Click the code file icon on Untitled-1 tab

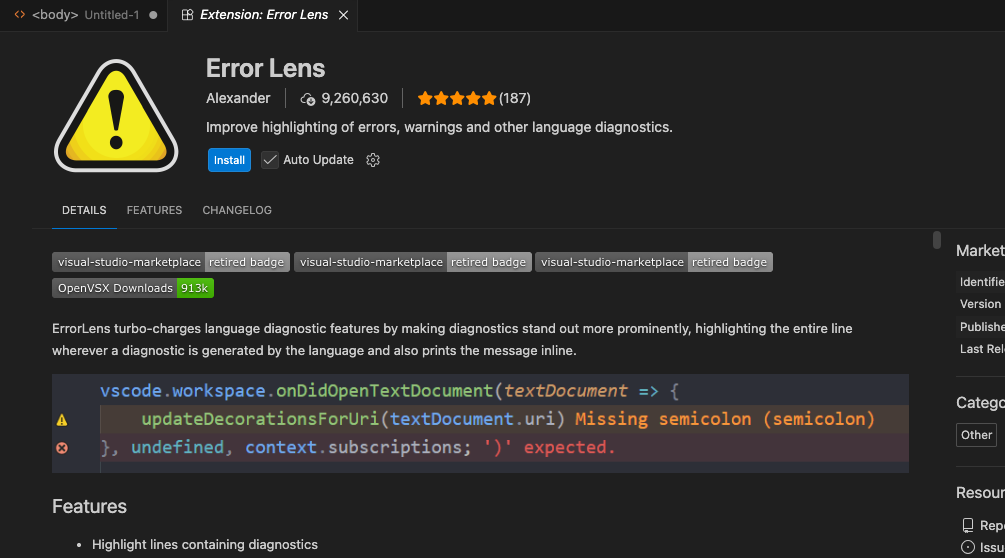click(20, 14)
